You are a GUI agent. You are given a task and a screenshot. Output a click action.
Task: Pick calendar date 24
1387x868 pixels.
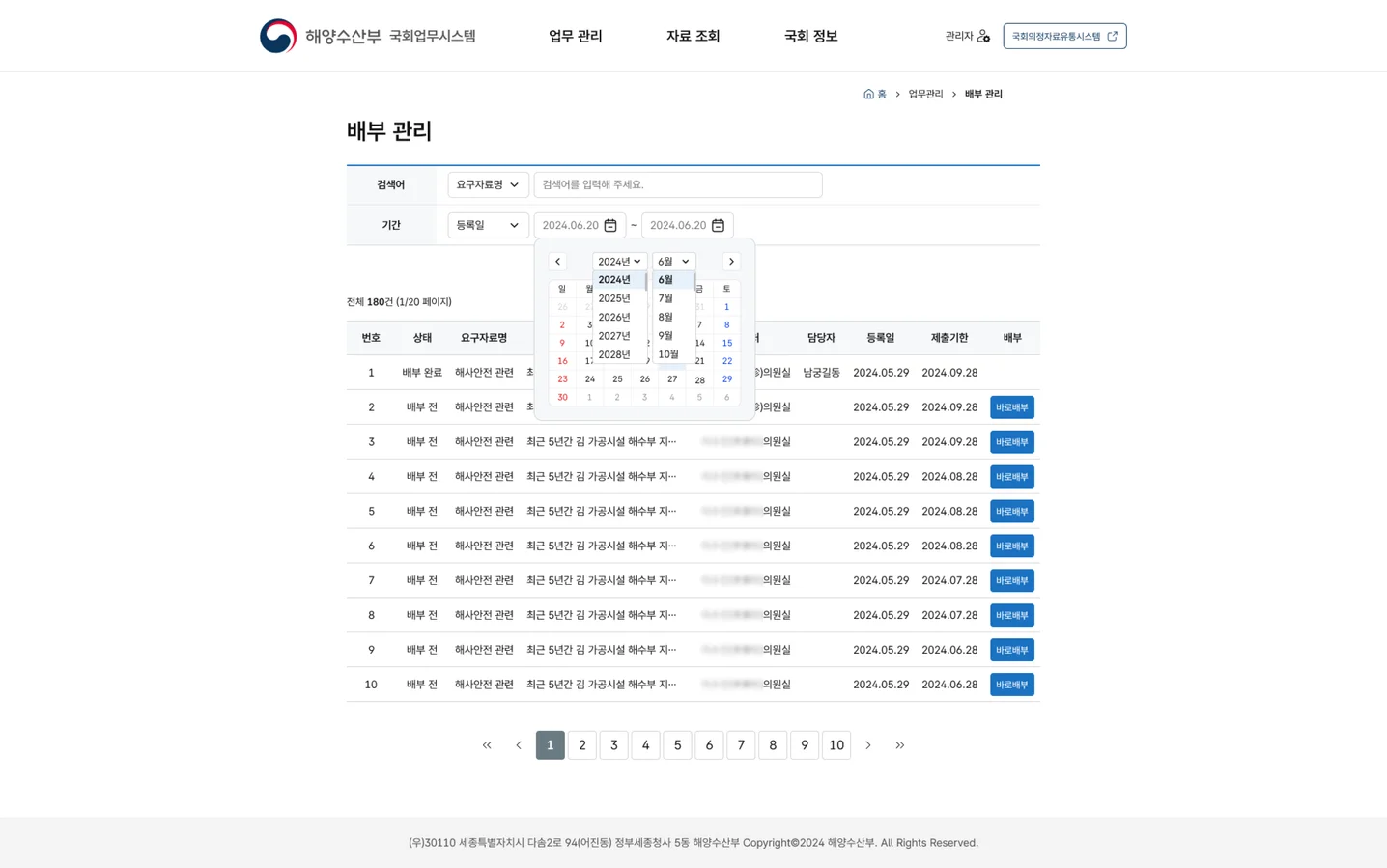coord(590,379)
